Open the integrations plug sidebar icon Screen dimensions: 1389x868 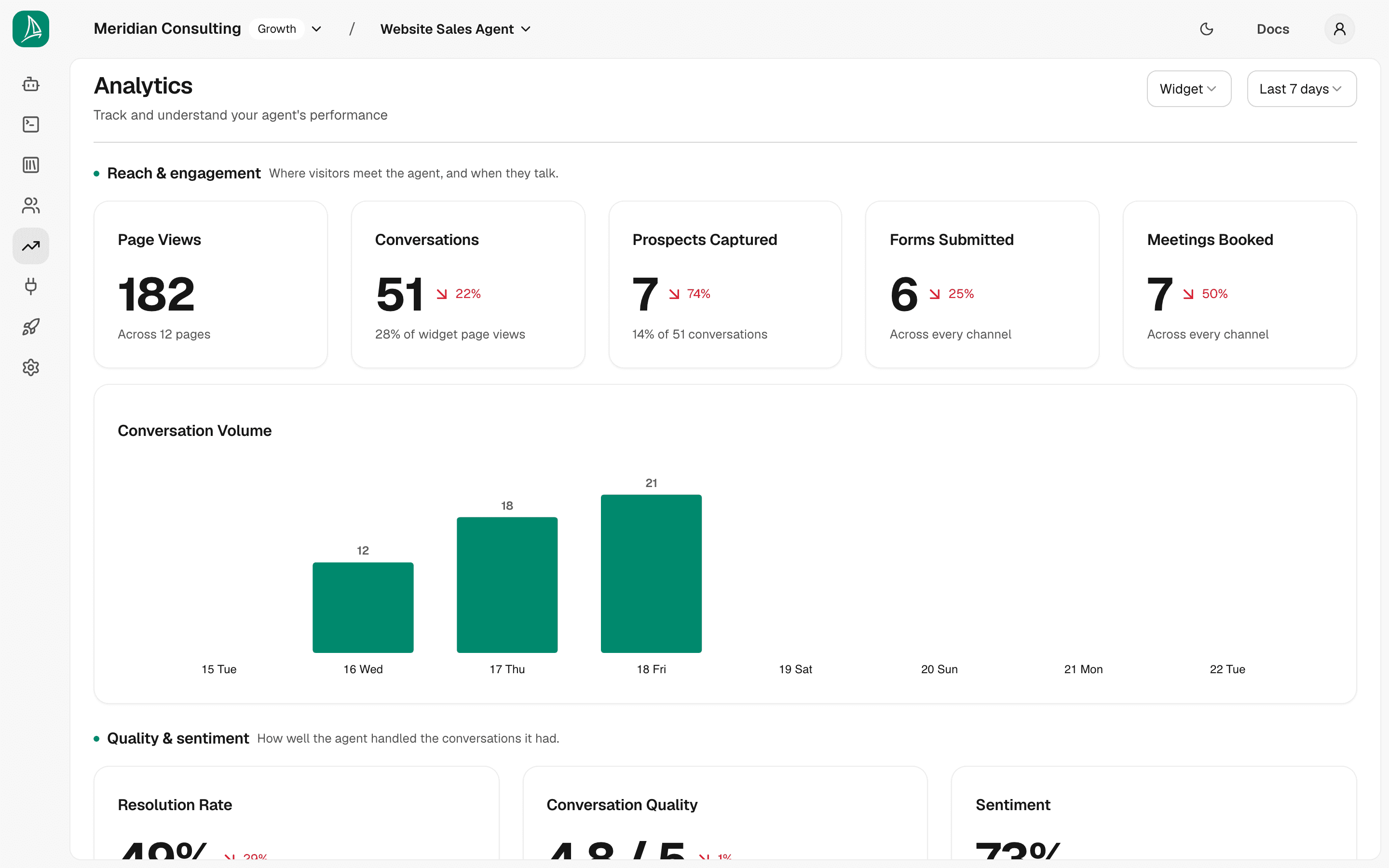[x=31, y=286]
